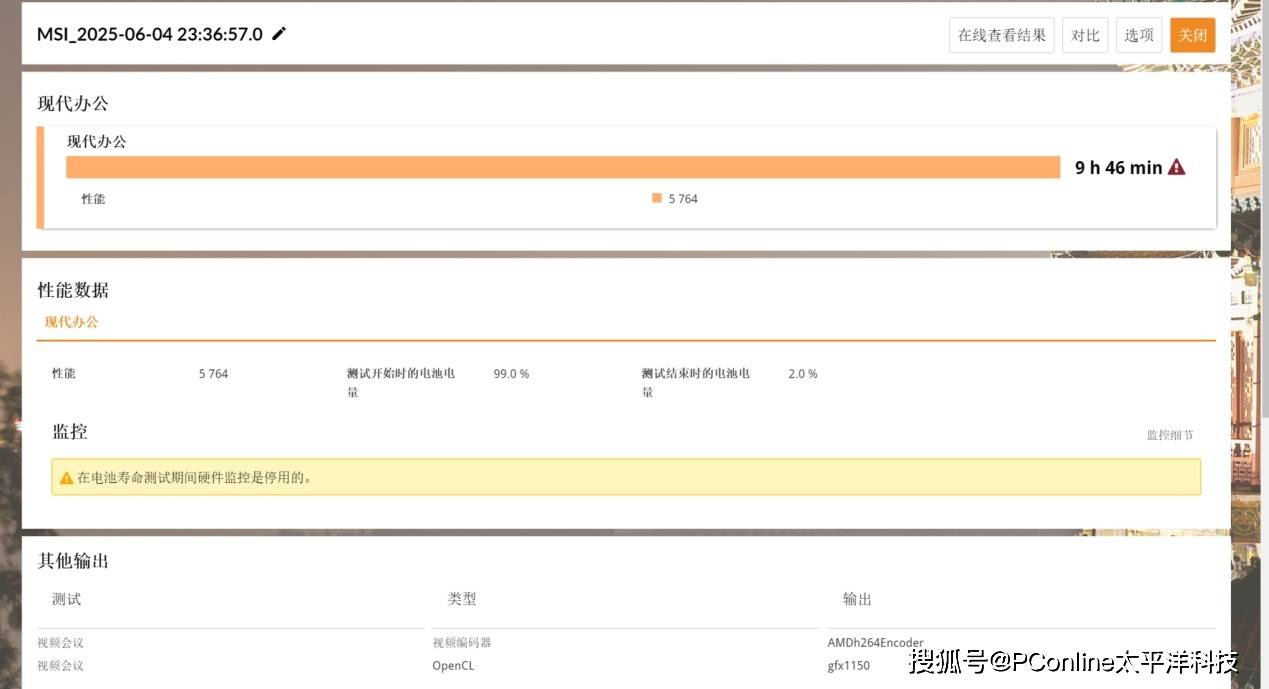Click the yellow warning icon in monitoring notice
Screen dimensions: 1269x689
66,478
